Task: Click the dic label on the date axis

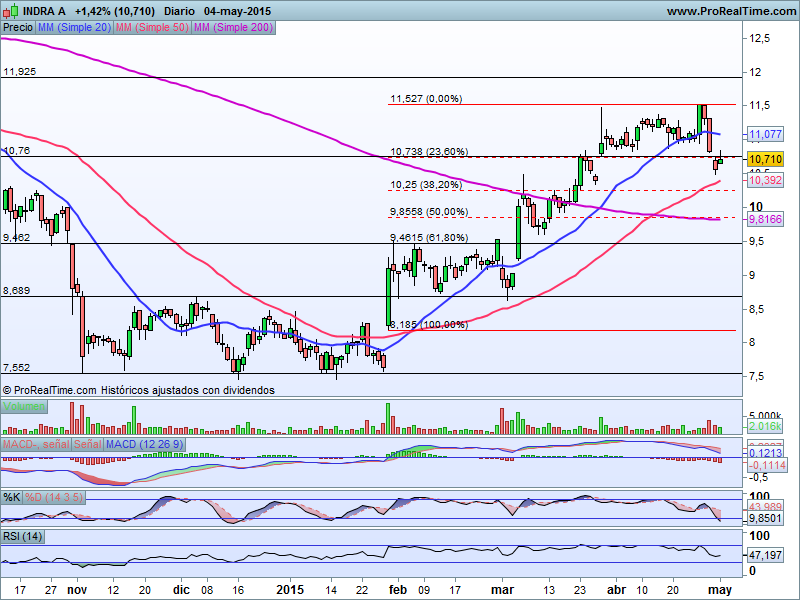Action: point(181,590)
